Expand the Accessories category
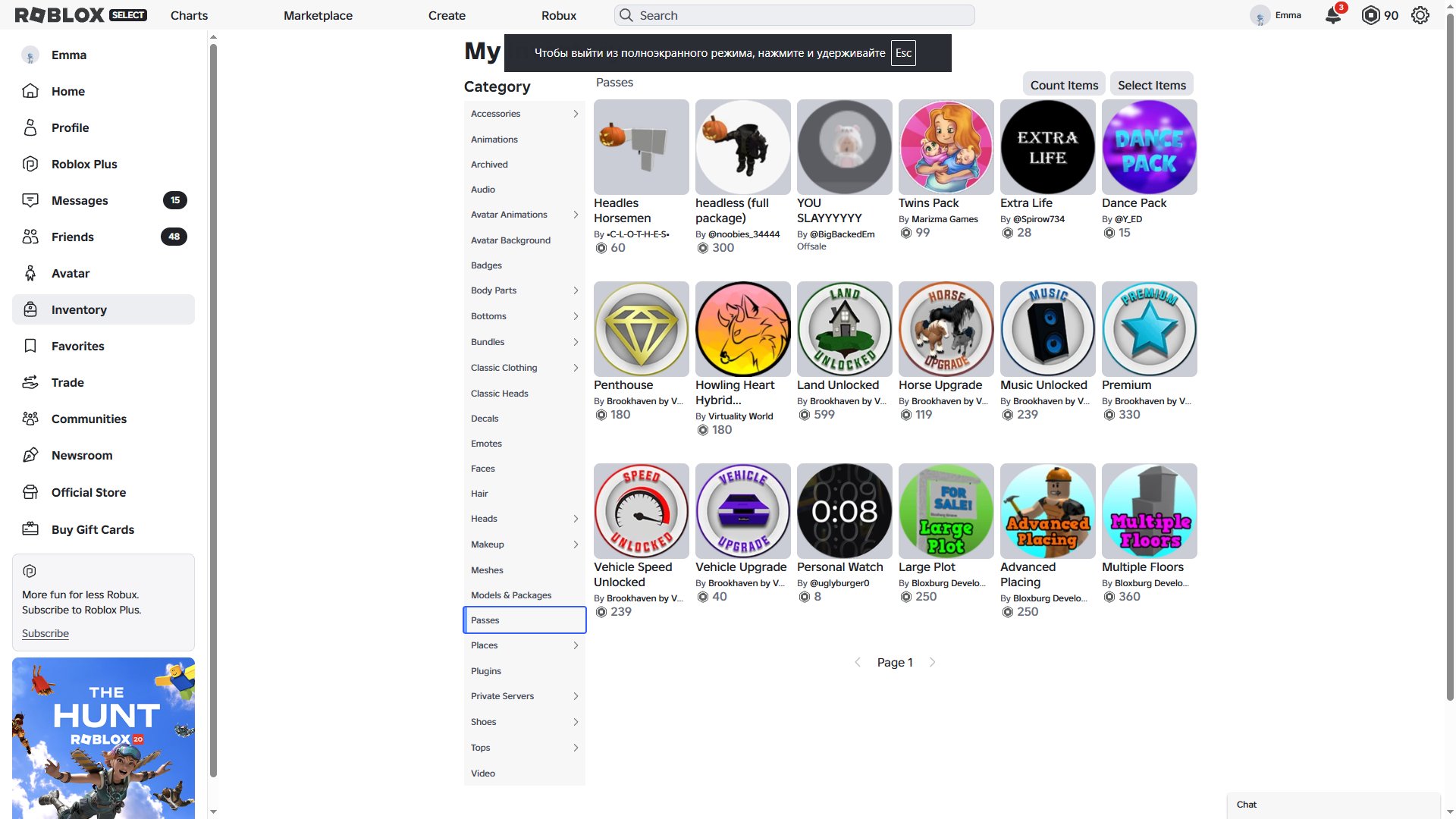Screen dimensions: 1456x819 click(524, 114)
